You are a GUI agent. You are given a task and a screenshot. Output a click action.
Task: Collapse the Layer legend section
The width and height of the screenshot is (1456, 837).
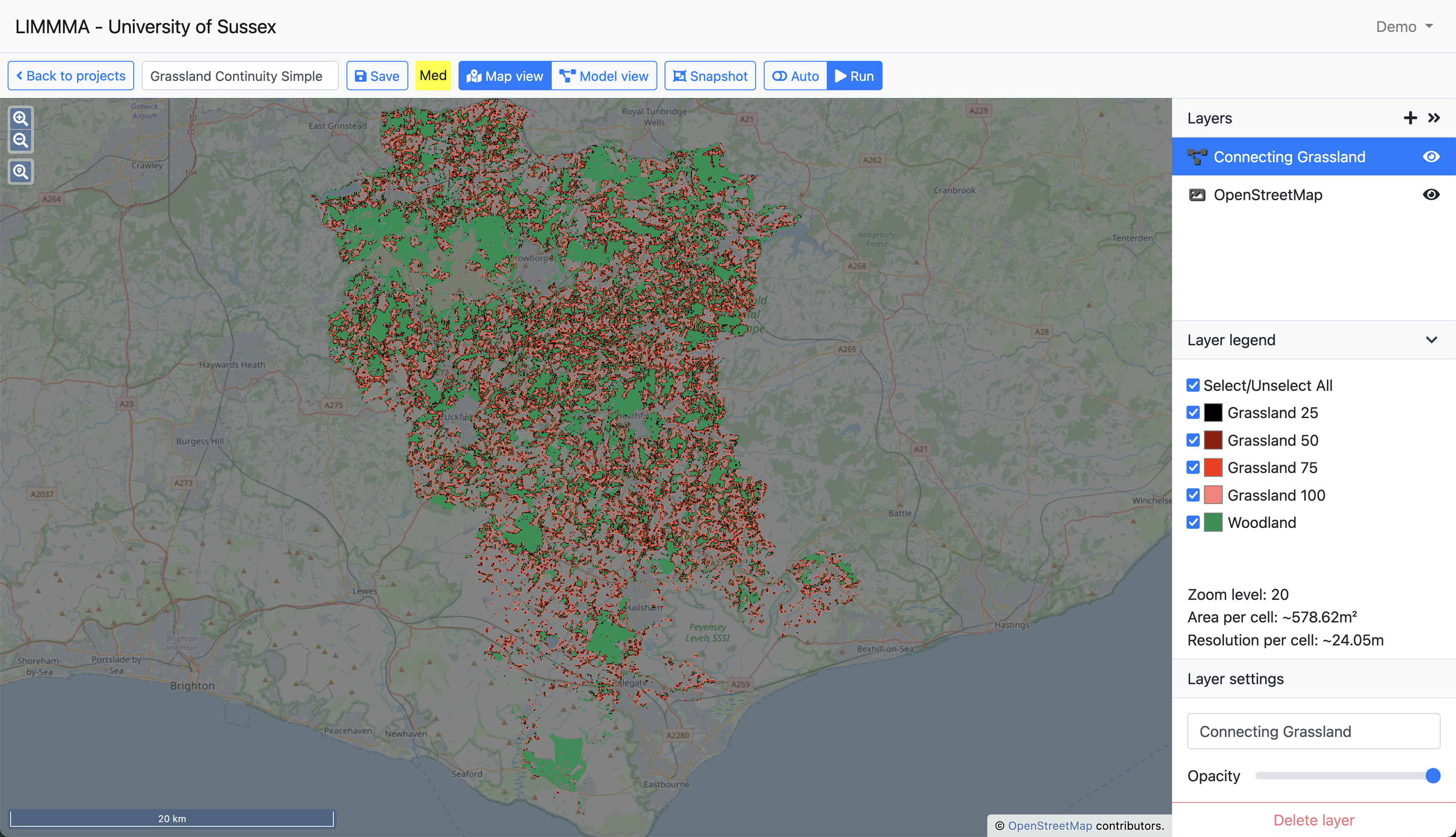coord(1431,340)
